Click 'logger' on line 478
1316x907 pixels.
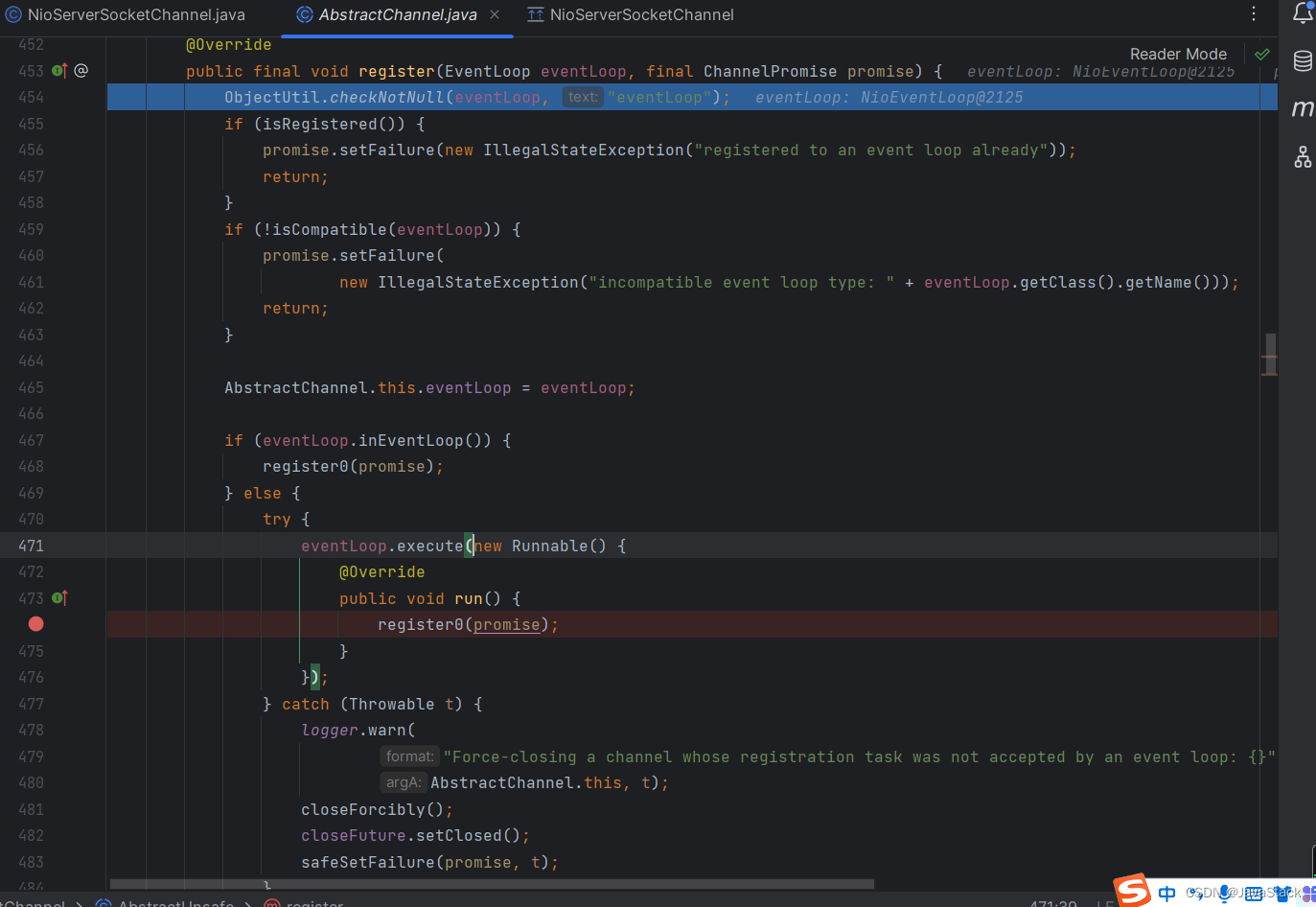[x=330, y=730]
